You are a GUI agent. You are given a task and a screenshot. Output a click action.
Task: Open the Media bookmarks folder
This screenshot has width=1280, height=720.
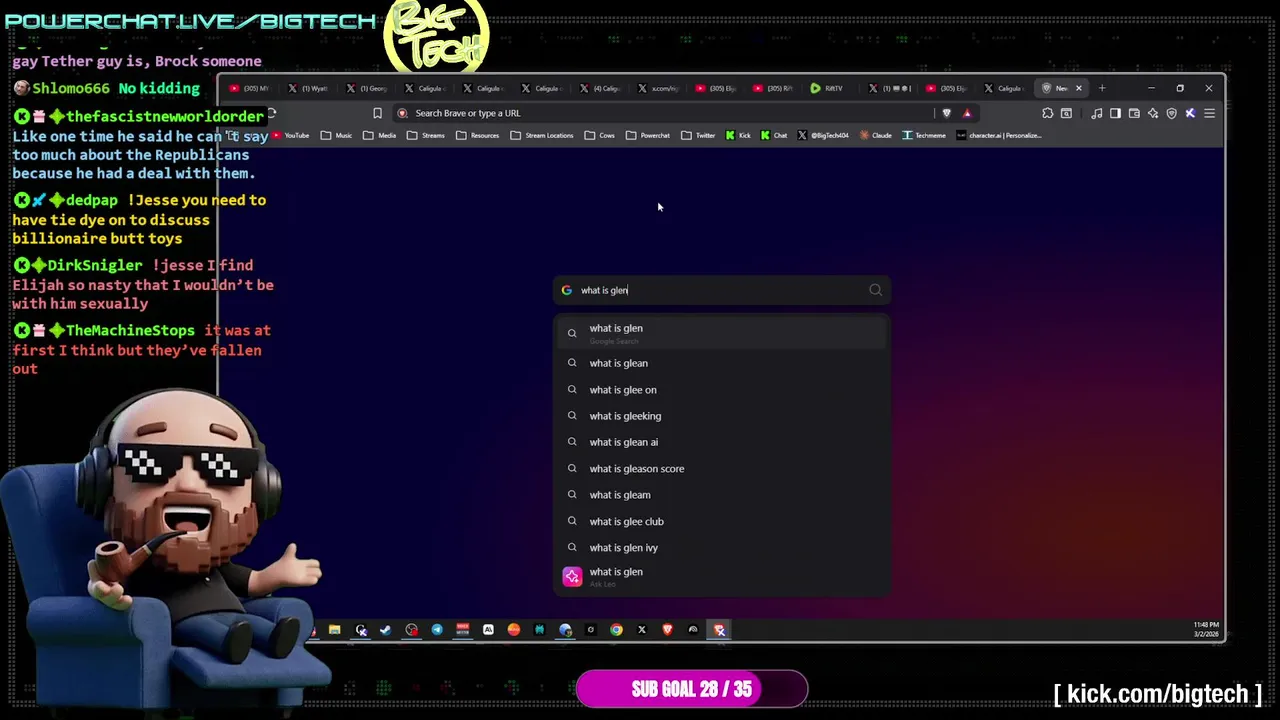pos(379,135)
